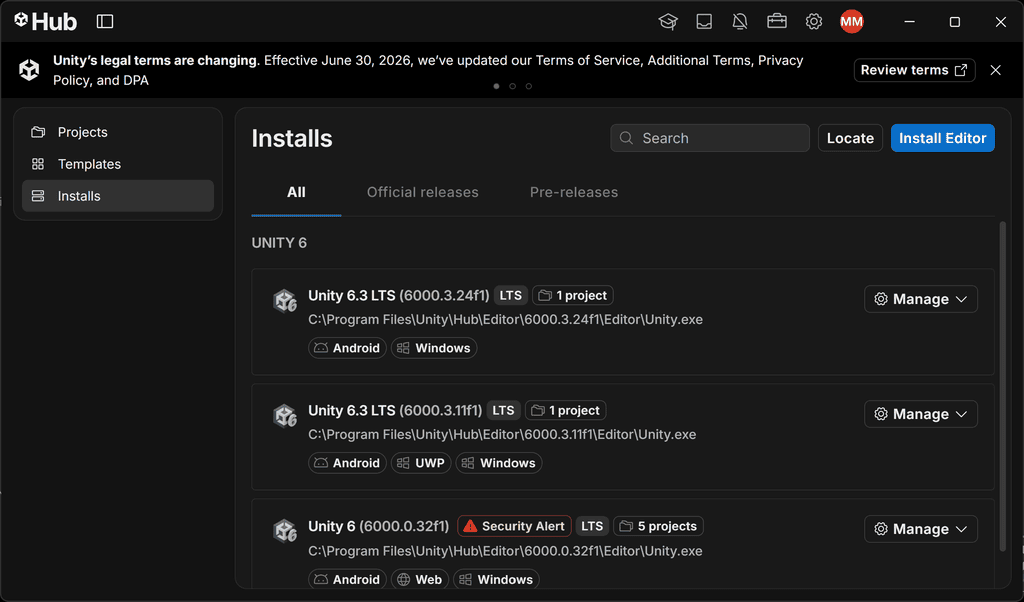The width and height of the screenshot is (1024, 602).
Task: Open the licenses briefcase icon
Action: (x=776, y=22)
